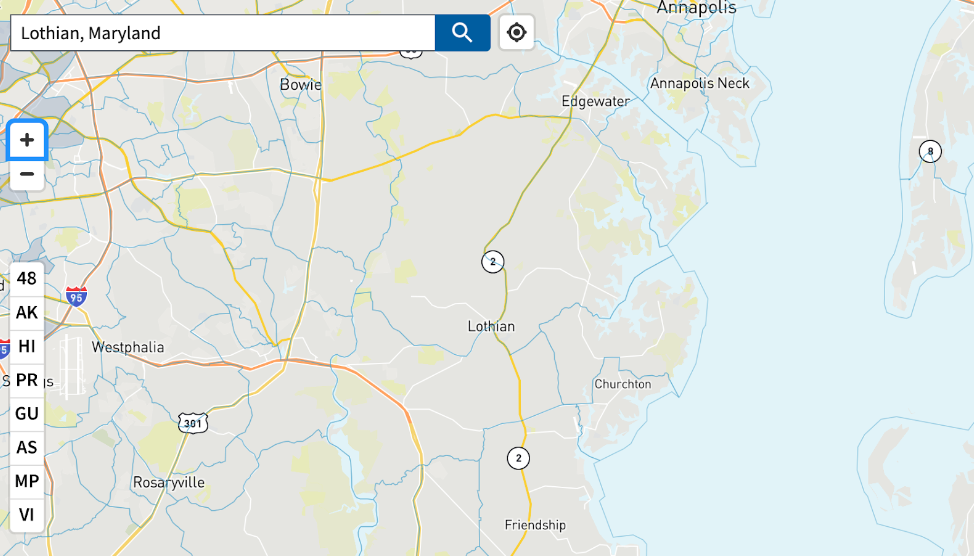Activate the locate-me crosshair icon

coord(517,32)
